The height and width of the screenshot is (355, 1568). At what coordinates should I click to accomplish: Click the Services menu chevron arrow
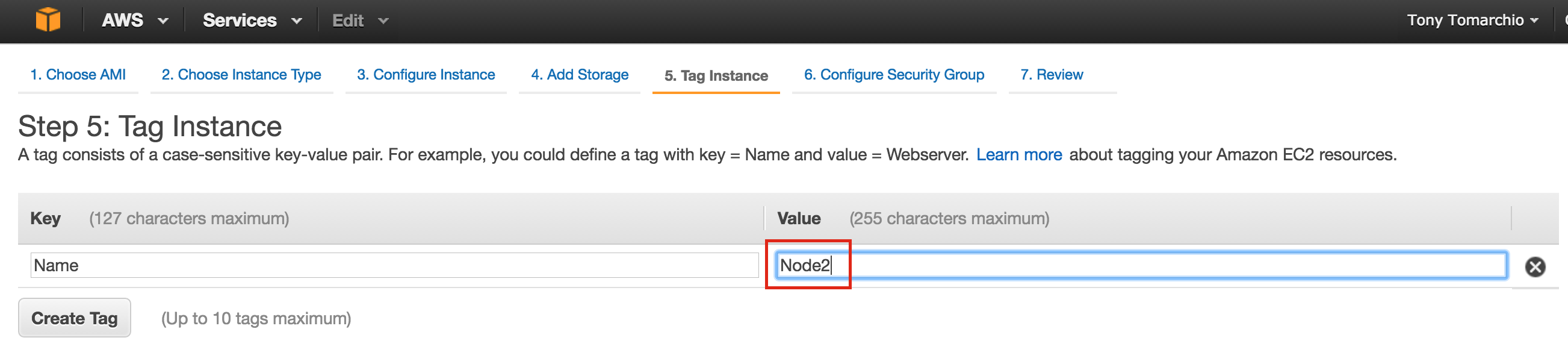[x=296, y=21]
